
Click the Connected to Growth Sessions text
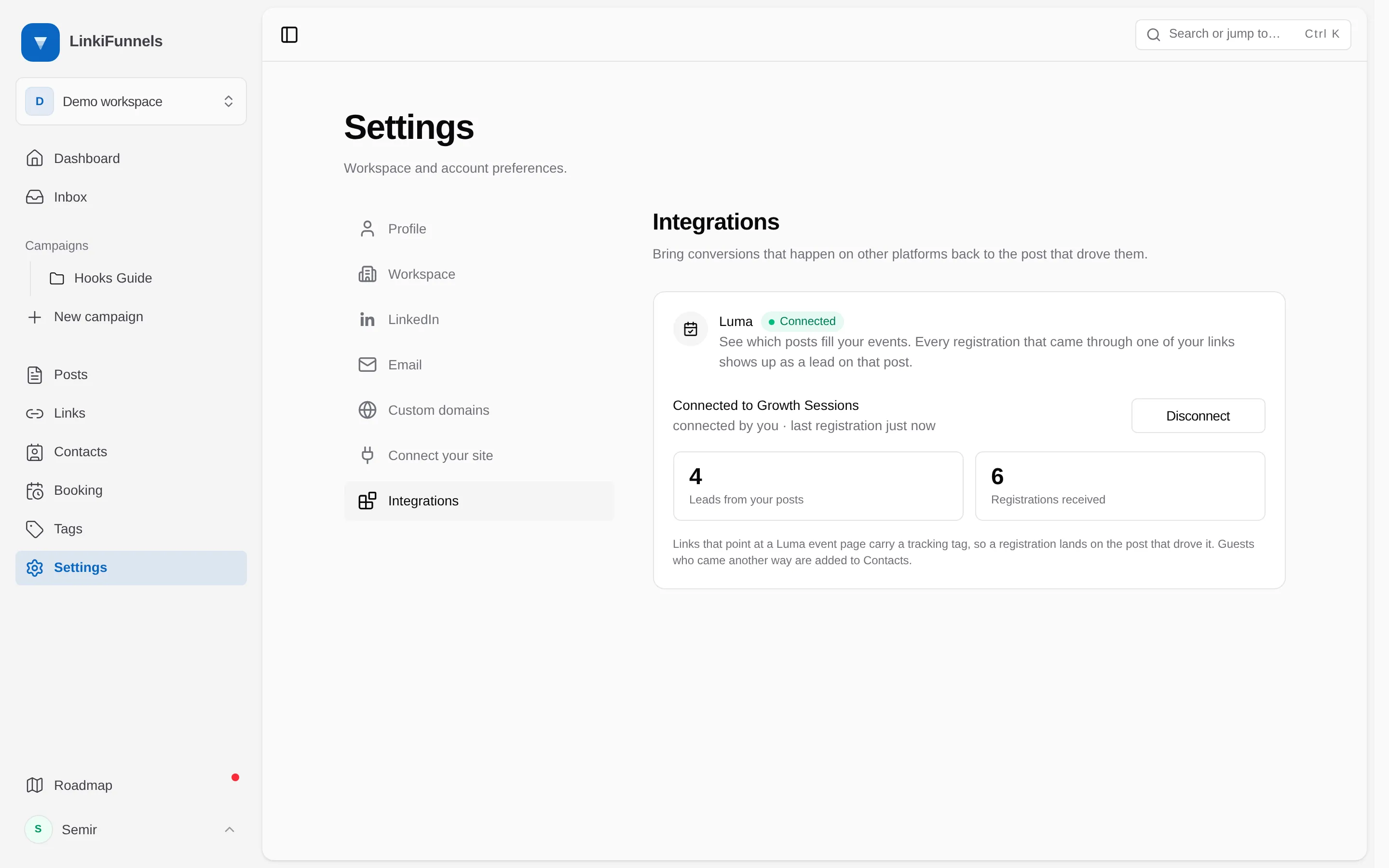tap(766, 405)
